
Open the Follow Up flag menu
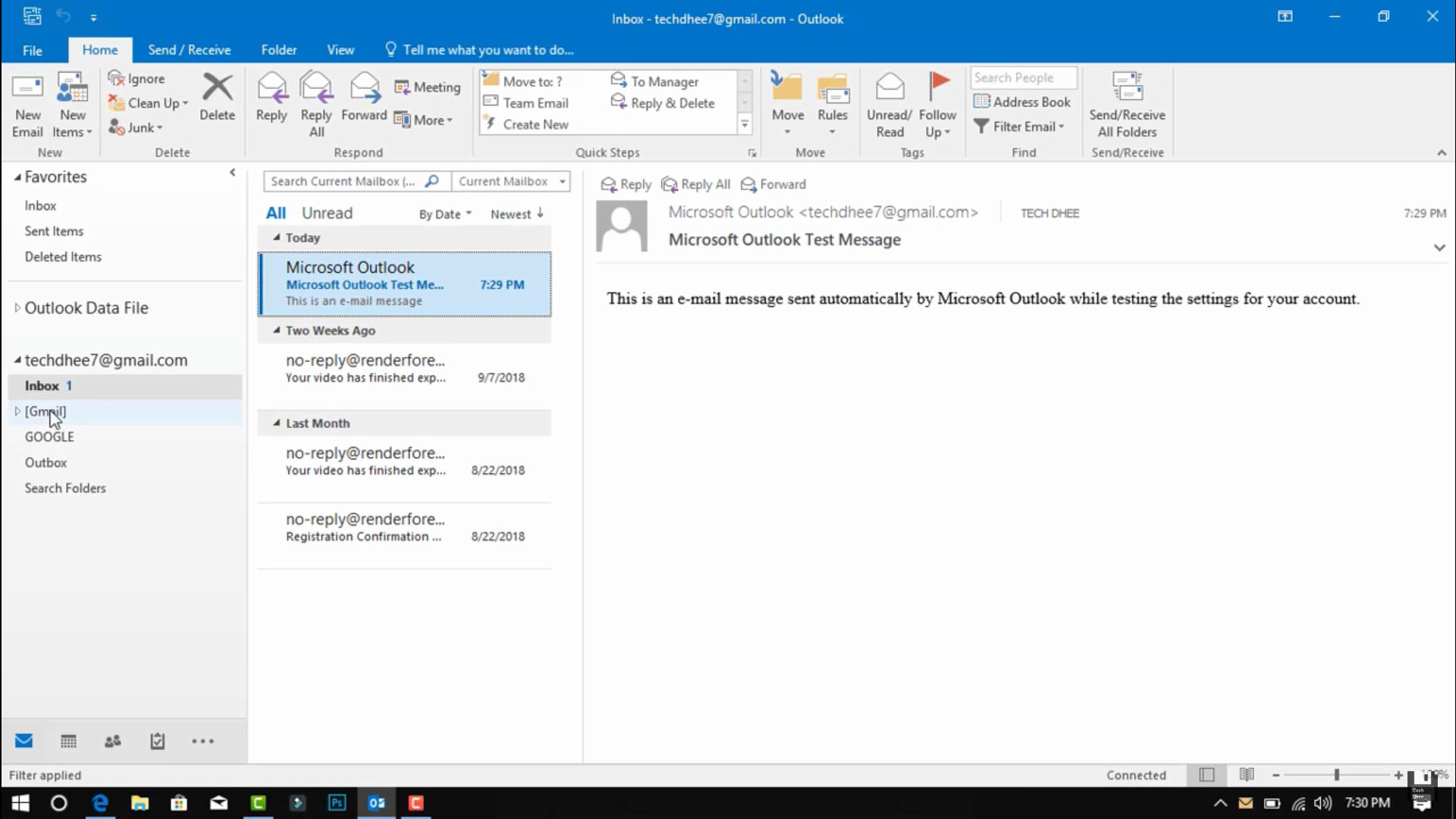click(x=937, y=106)
